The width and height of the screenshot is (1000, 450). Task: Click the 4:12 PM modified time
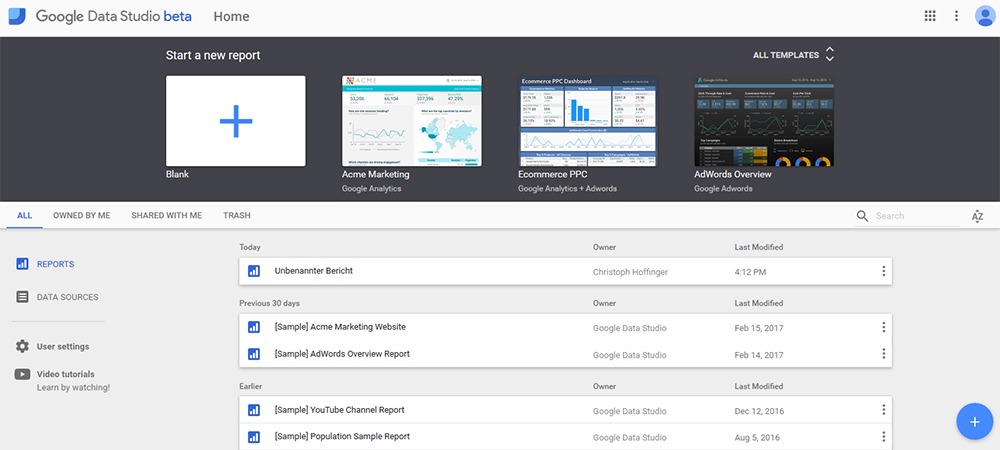[750, 272]
